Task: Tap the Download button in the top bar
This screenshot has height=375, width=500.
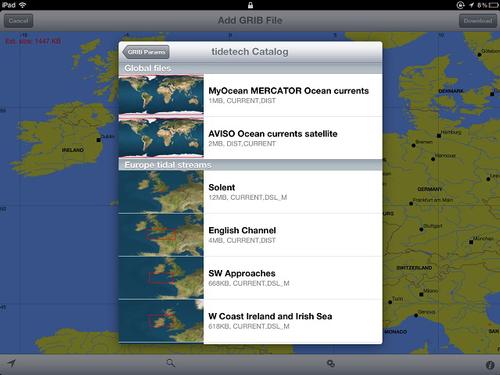Action: [x=478, y=21]
